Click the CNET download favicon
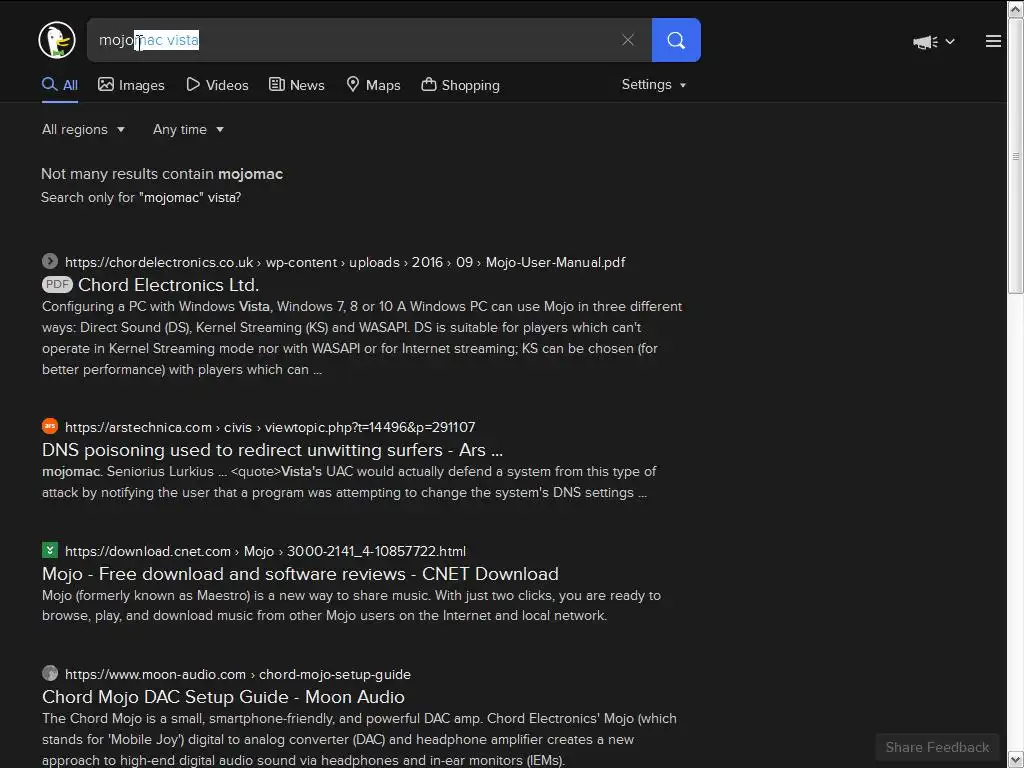Image resolution: width=1024 pixels, height=768 pixels. [x=50, y=550]
